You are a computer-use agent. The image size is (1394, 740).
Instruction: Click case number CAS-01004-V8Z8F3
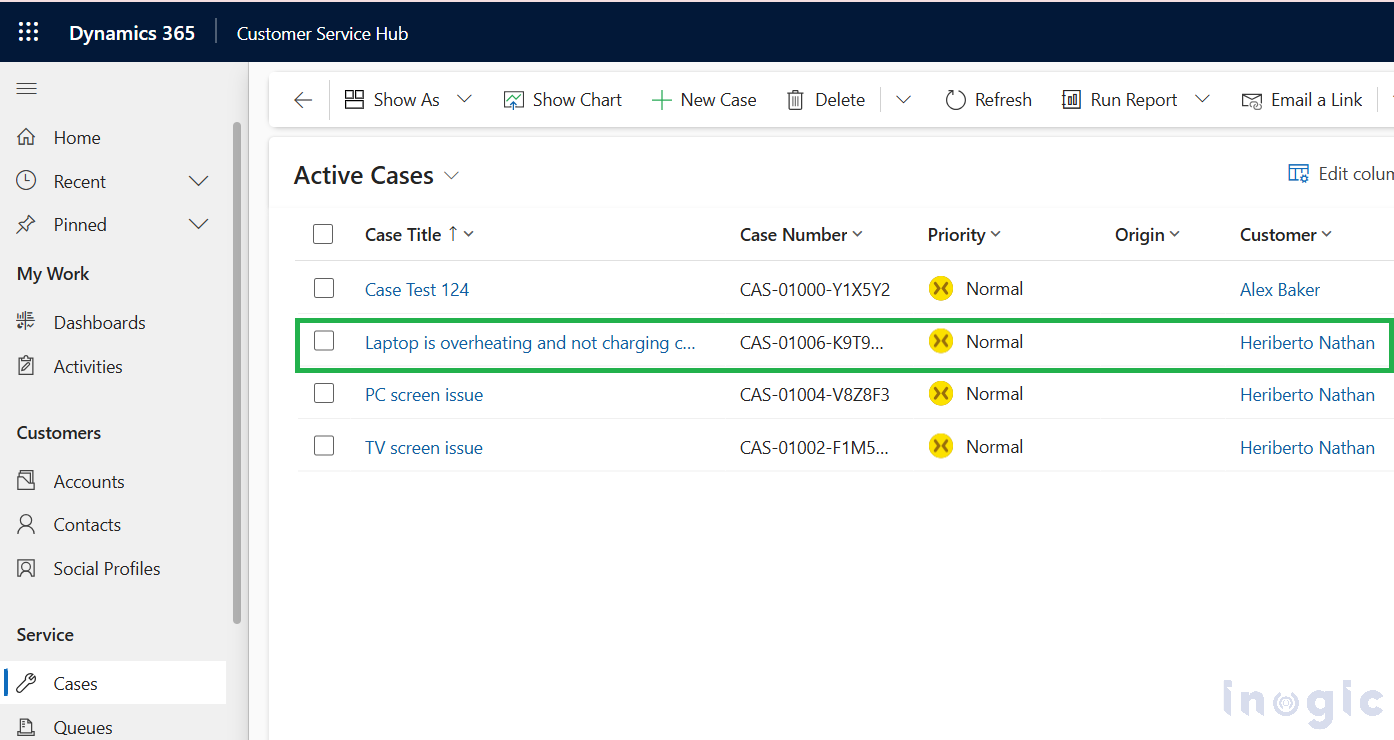815,394
